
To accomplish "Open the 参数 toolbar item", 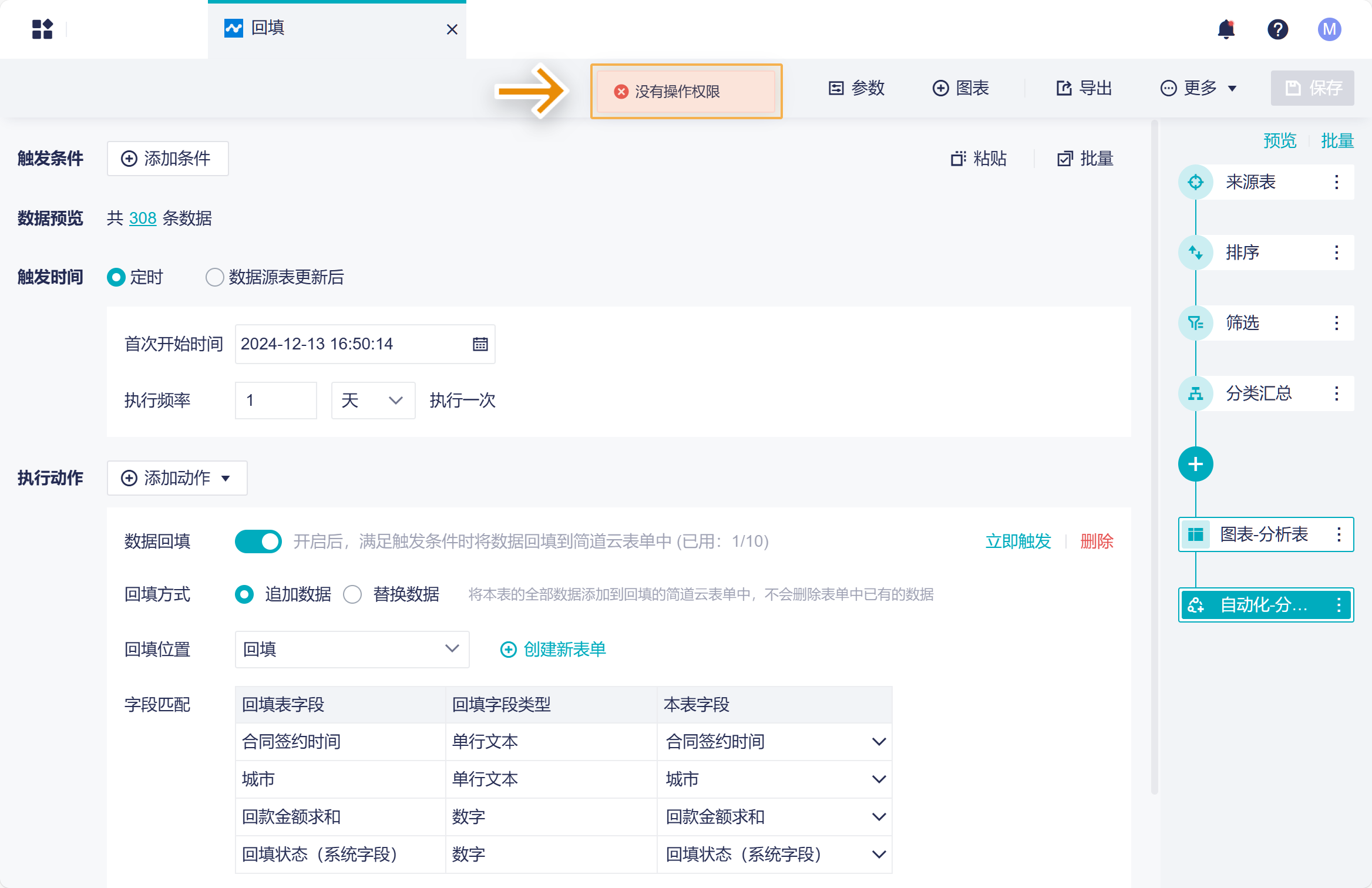I will click(x=857, y=88).
